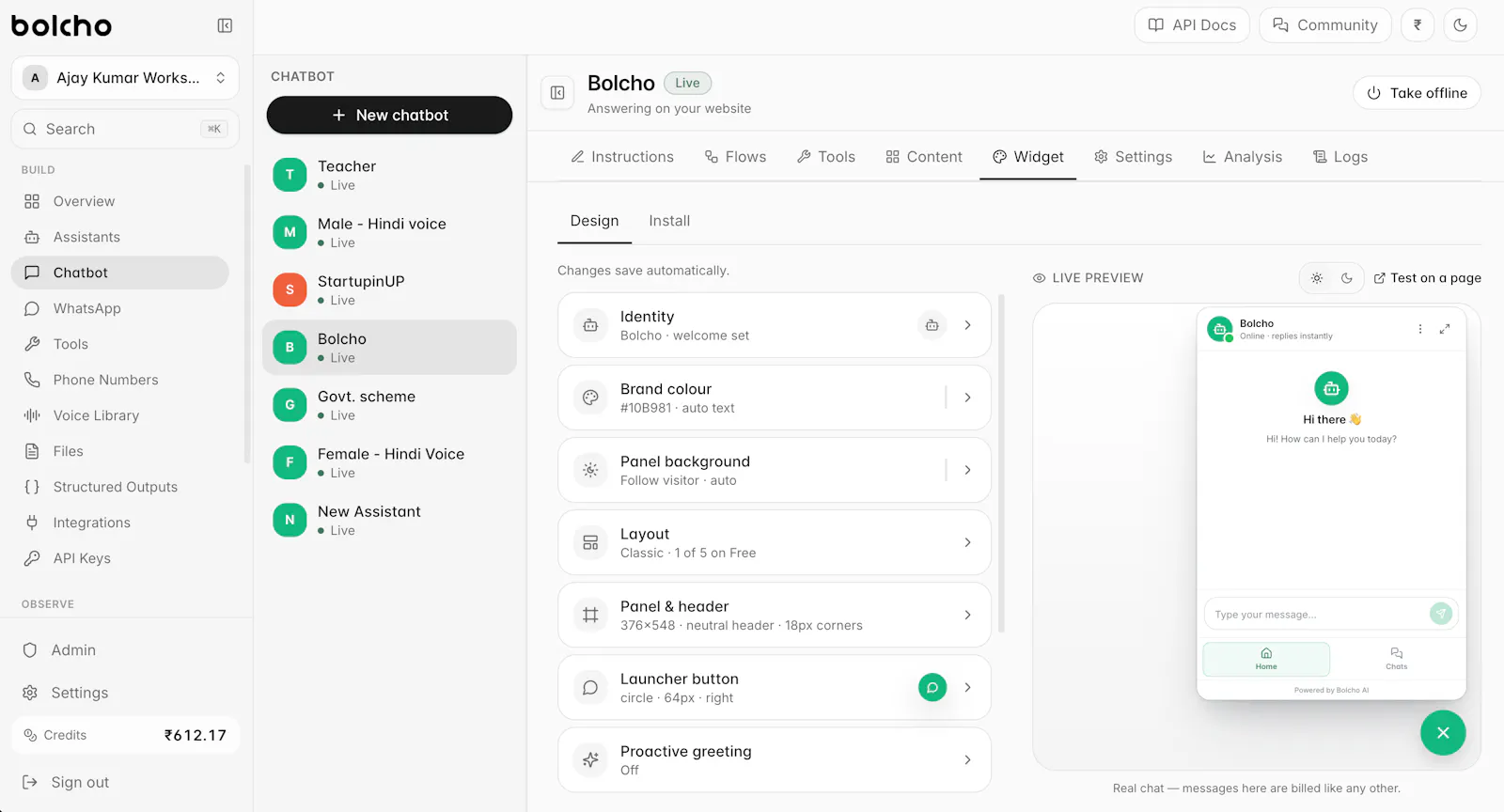Switch to the Tools tab in chatbot header
The height and width of the screenshot is (812, 1504).
[826, 157]
